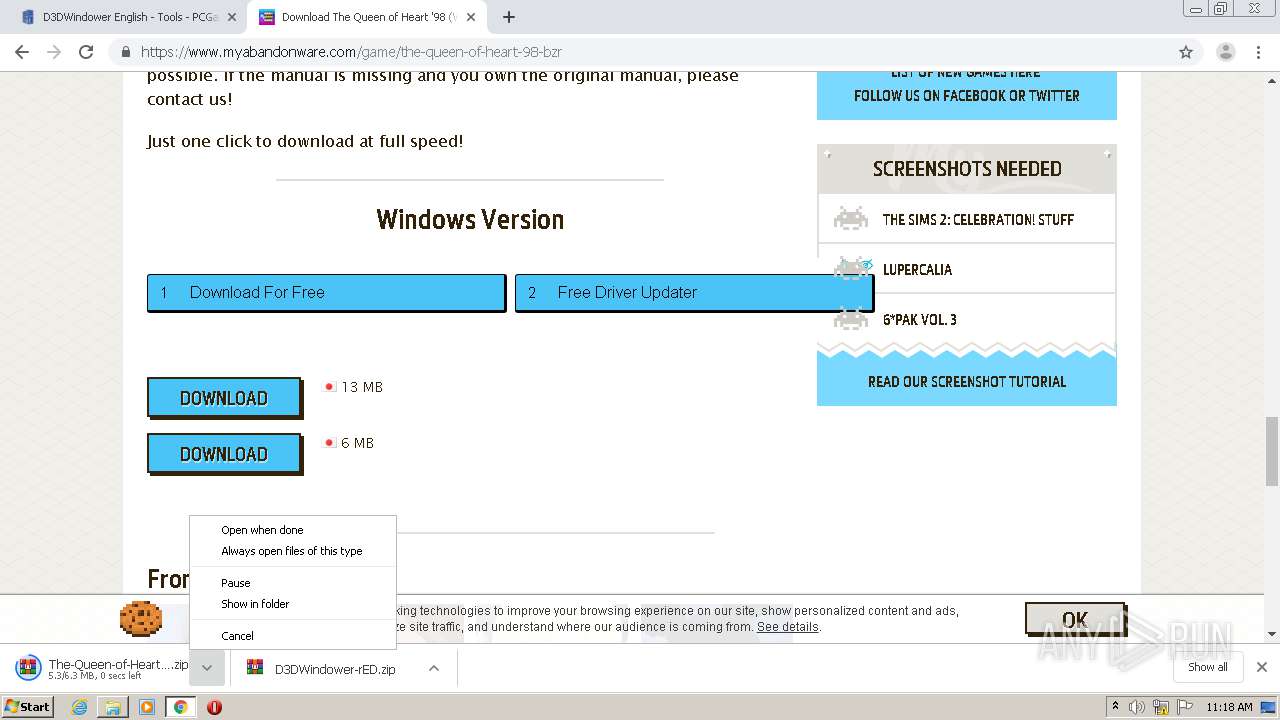This screenshot has height=720, width=1280.
Task: Click the Chrome taskbar icon
Action: pyautogui.click(x=181, y=707)
